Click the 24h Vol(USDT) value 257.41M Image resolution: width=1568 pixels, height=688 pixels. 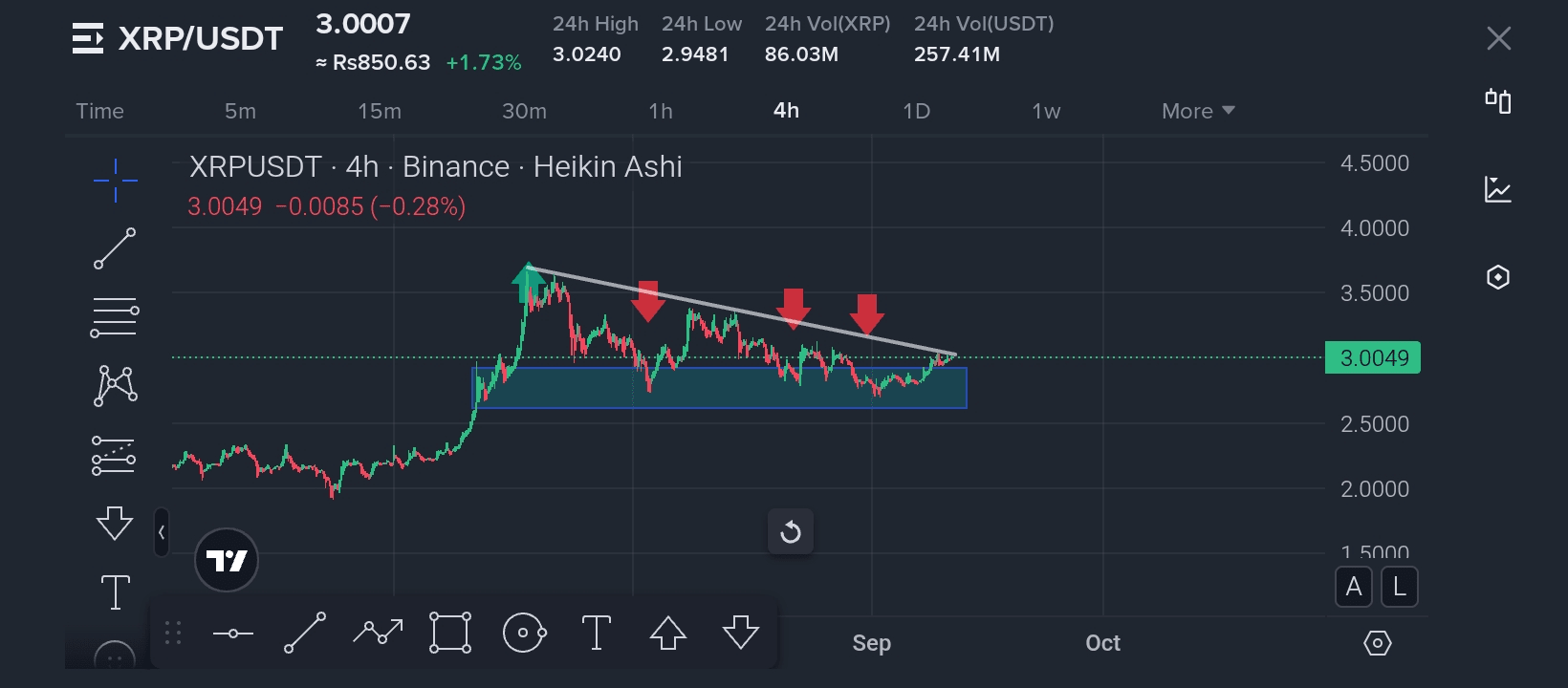(957, 54)
